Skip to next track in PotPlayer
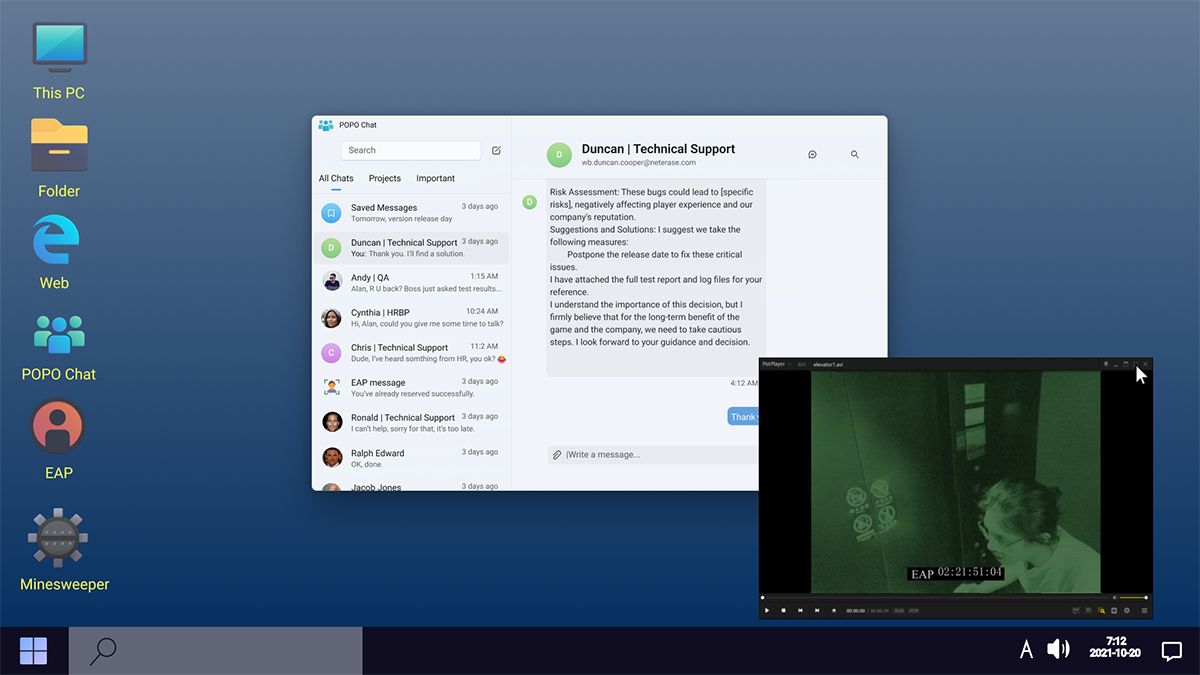This screenshot has width=1200, height=675. pyautogui.click(x=817, y=610)
